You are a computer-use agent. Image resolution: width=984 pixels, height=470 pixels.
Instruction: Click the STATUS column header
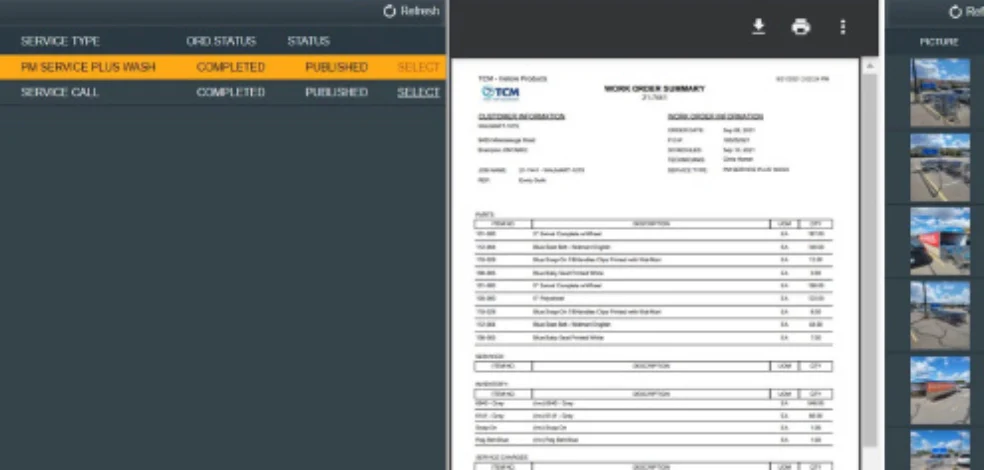[308, 41]
